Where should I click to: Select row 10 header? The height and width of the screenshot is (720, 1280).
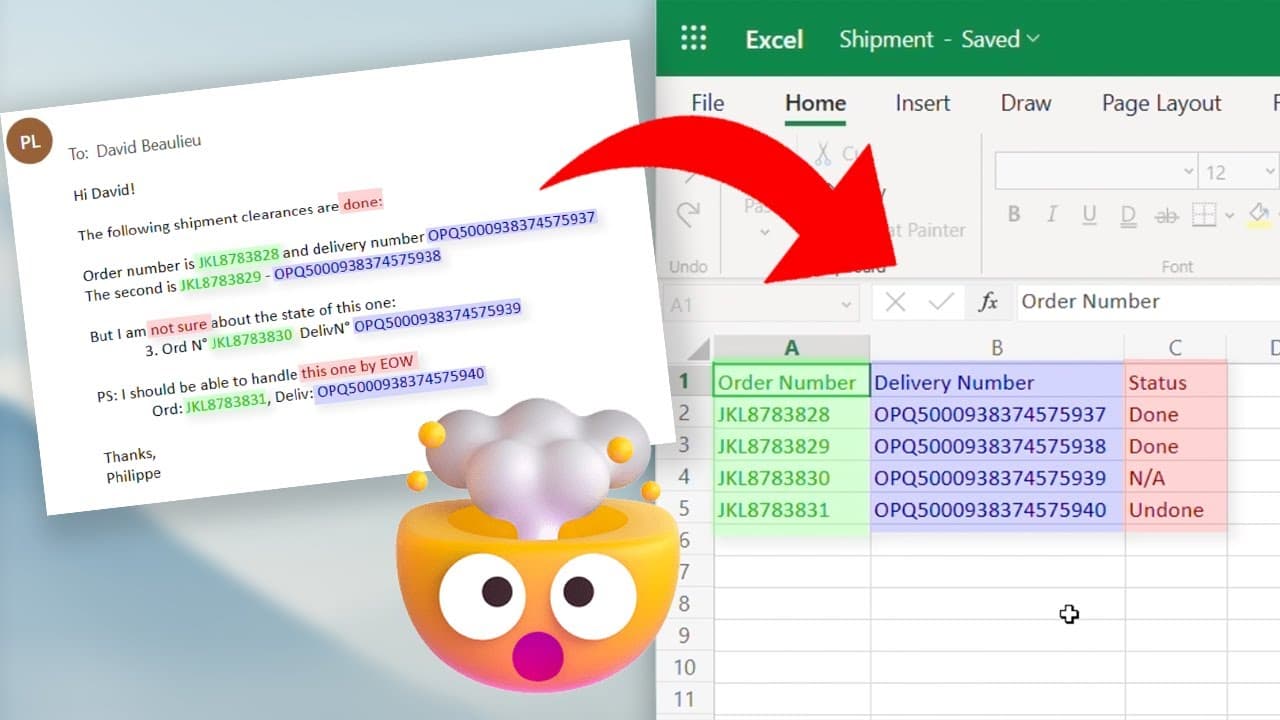click(x=685, y=667)
